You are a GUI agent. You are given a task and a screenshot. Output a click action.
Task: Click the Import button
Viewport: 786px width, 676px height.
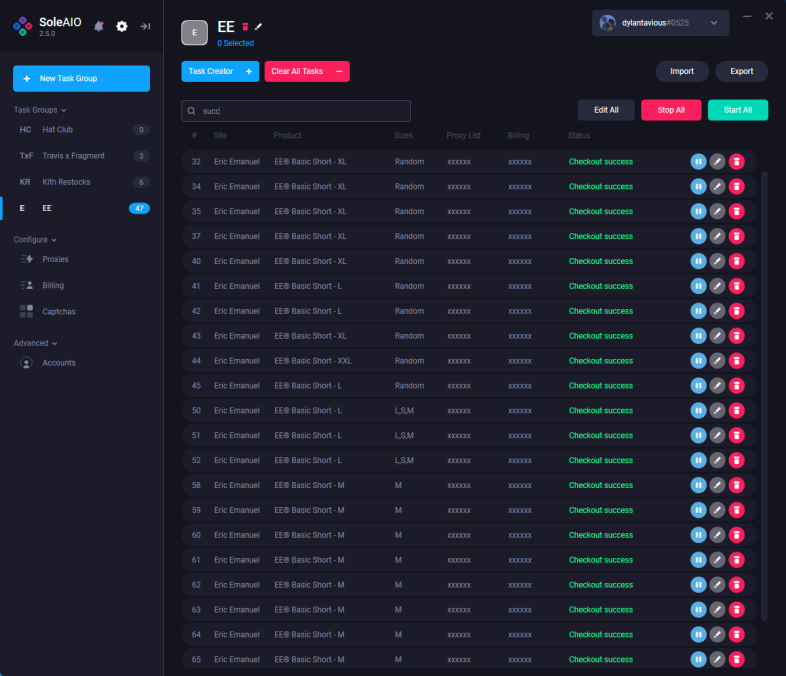[682, 71]
